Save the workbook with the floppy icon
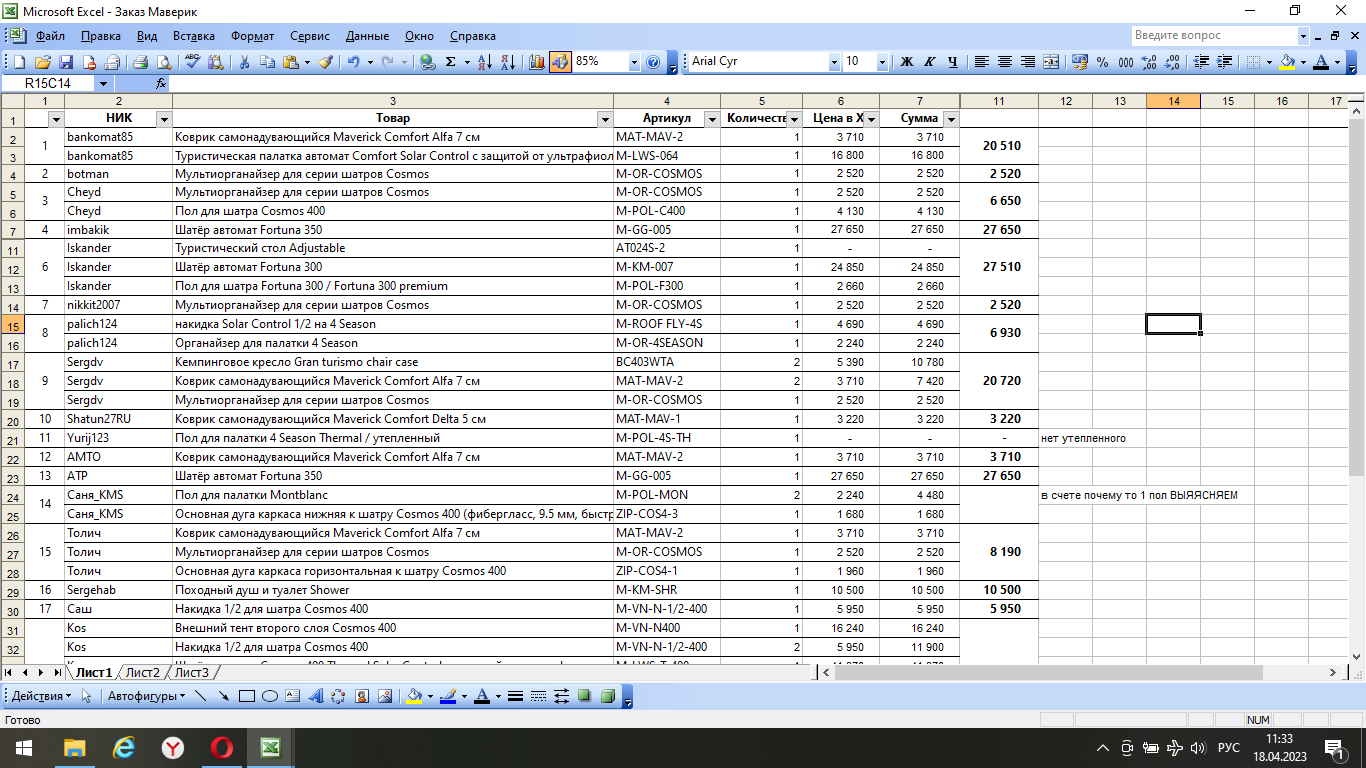Viewport: 1366px width, 768px height. click(66, 62)
